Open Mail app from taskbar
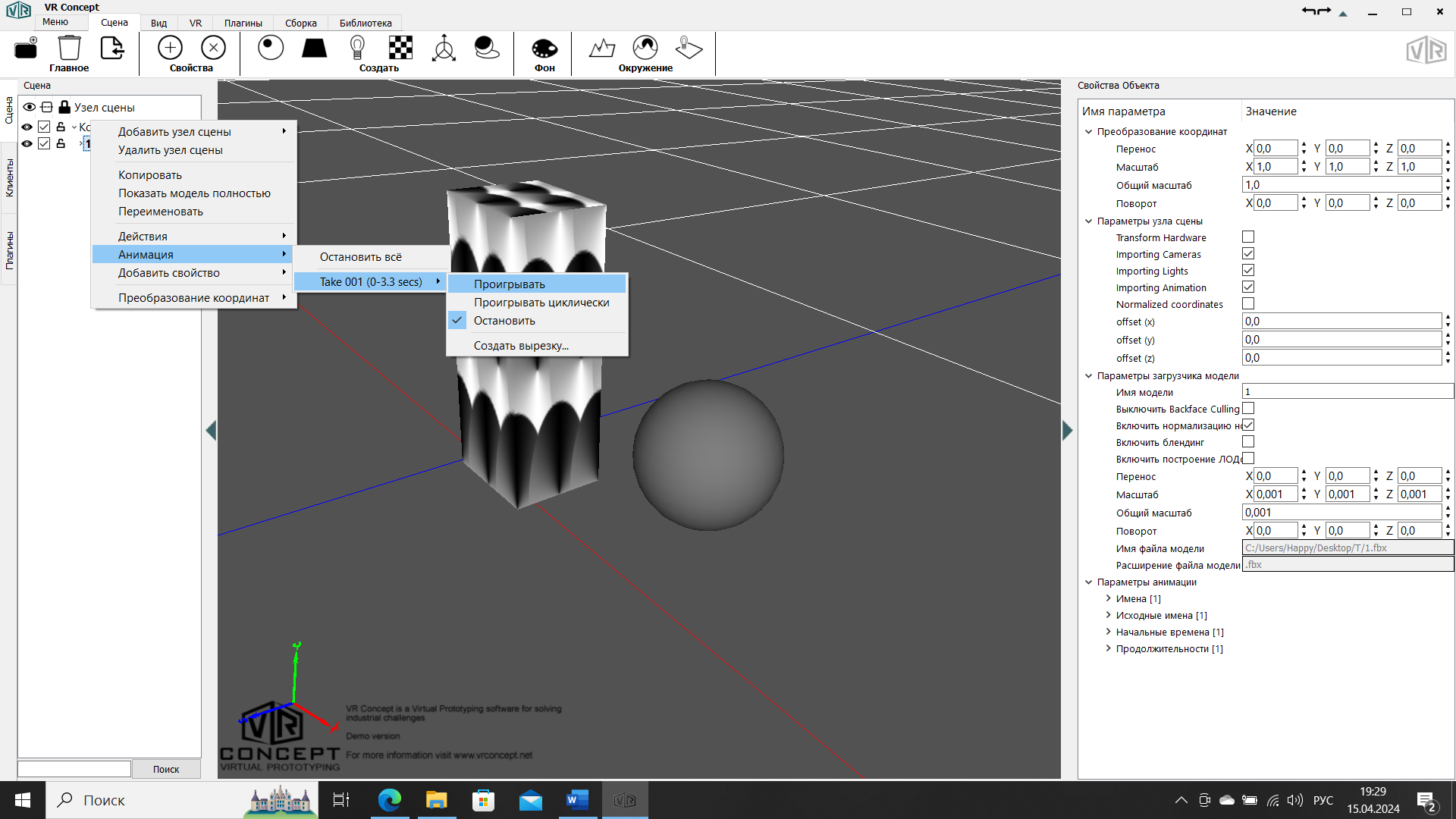This screenshot has width=1456, height=819. click(530, 800)
